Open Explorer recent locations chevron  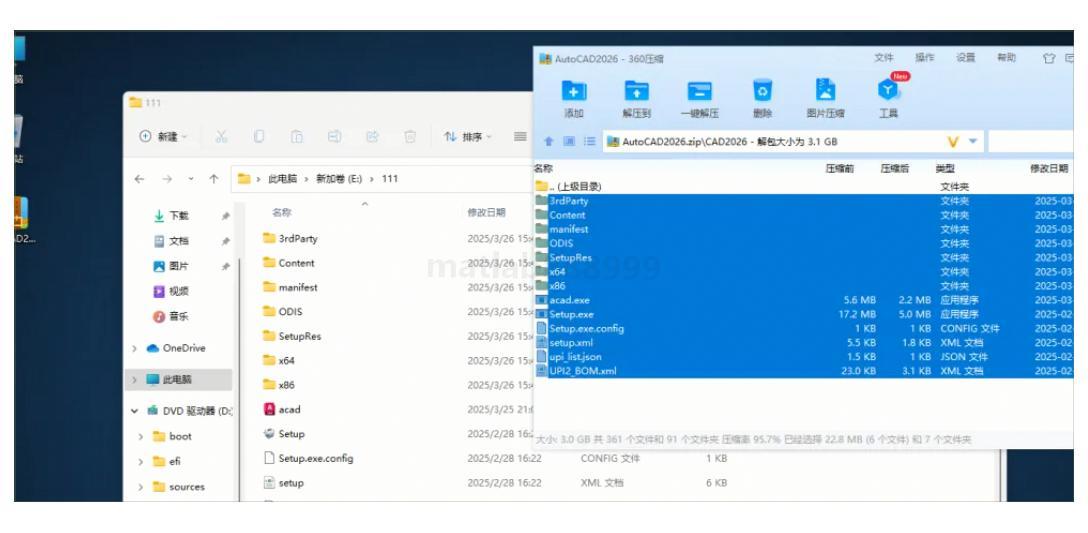(191, 179)
